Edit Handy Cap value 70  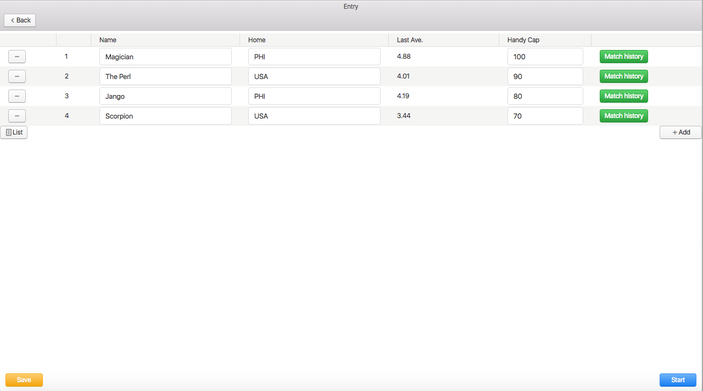pyautogui.click(x=545, y=116)
